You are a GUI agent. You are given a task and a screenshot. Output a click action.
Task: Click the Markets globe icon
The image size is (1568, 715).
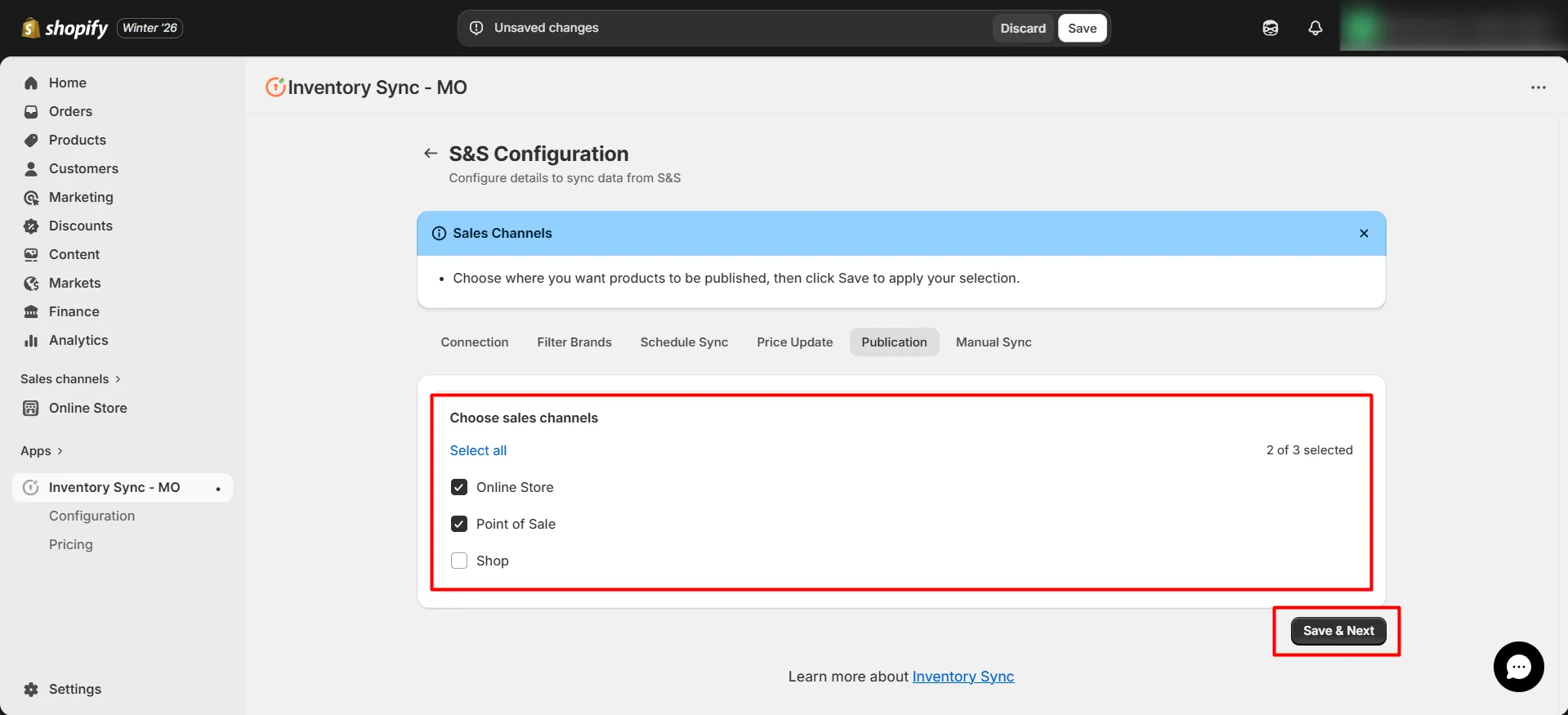31,283
